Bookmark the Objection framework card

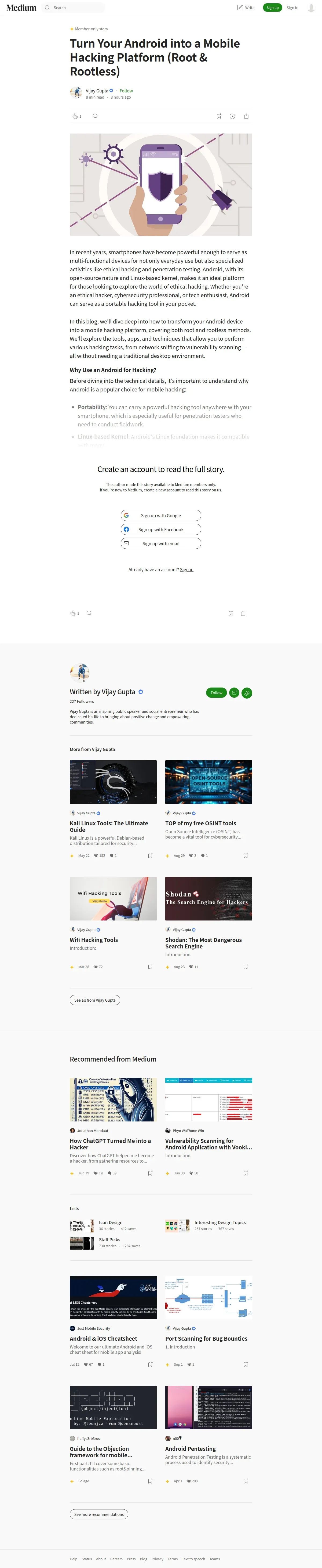(150, 1481)
